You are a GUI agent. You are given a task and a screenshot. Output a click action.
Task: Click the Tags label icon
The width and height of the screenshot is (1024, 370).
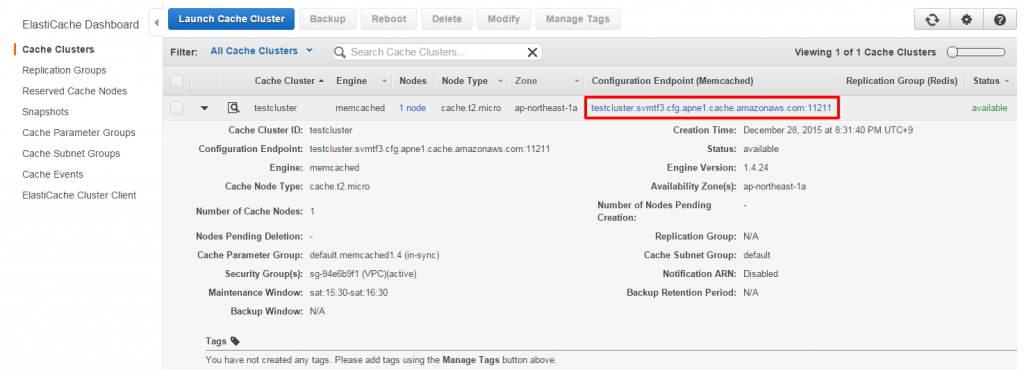click(x=235, y=341)
